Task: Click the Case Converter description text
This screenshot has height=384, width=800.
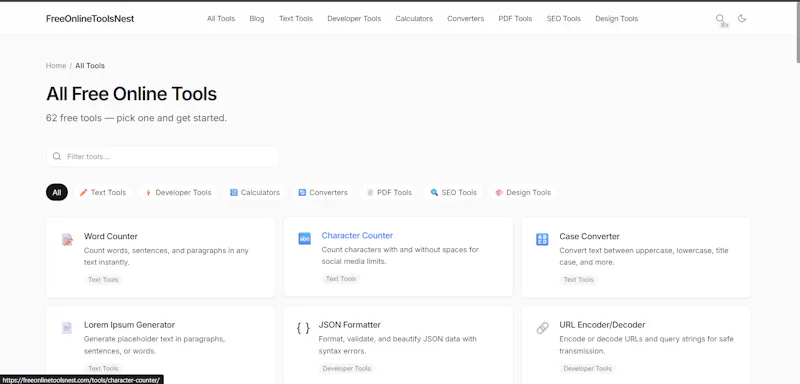Action: click(x=644, y=257)
